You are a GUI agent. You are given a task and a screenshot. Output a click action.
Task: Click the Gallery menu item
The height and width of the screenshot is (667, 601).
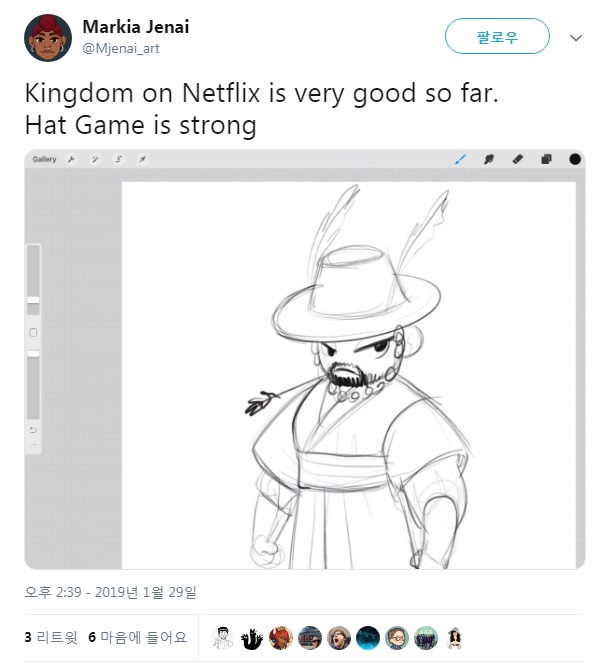click(x=44, y=159)
